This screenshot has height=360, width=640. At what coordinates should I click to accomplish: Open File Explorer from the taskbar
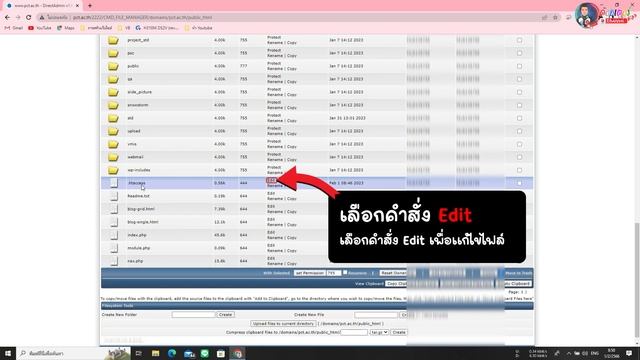156,353
